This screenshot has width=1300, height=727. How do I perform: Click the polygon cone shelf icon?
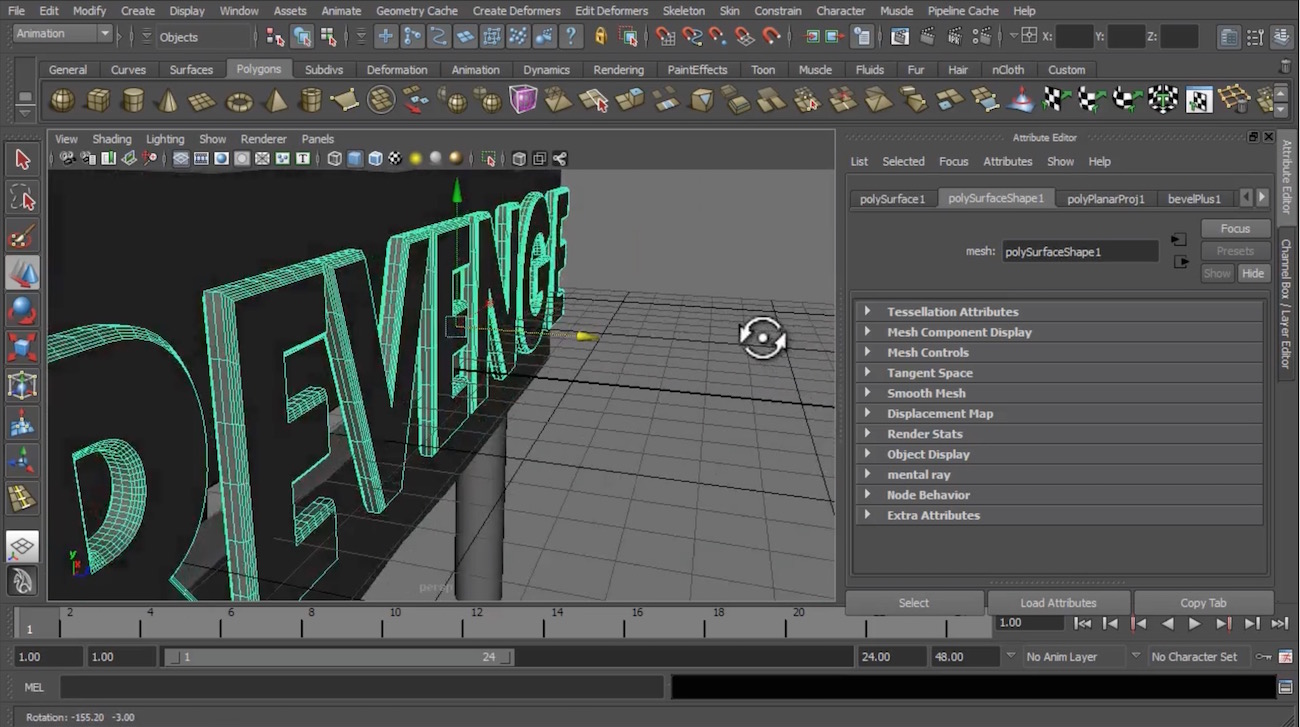tap(169, 100)
